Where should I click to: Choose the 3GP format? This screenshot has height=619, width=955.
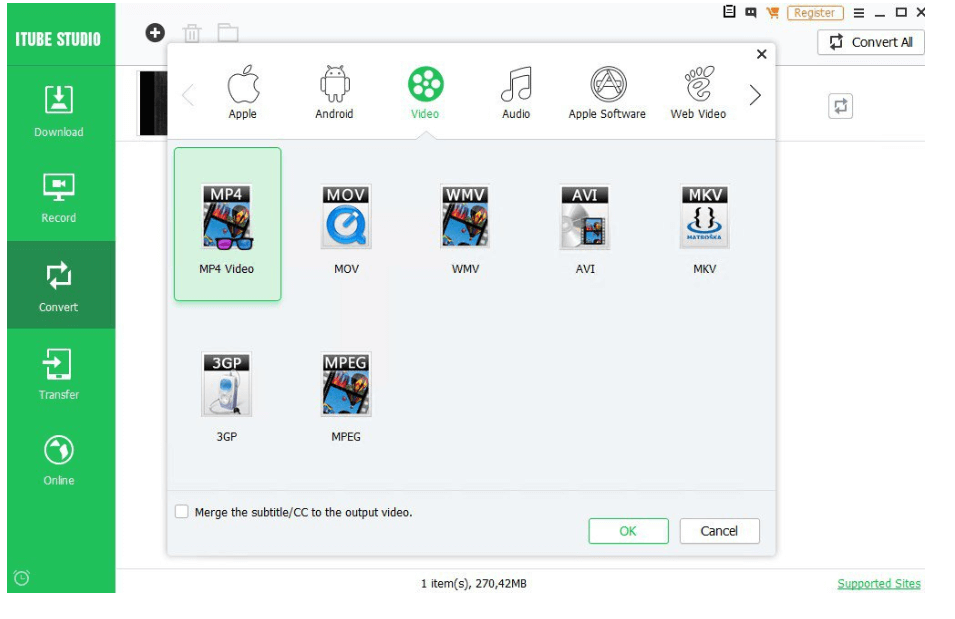point(227,397)
